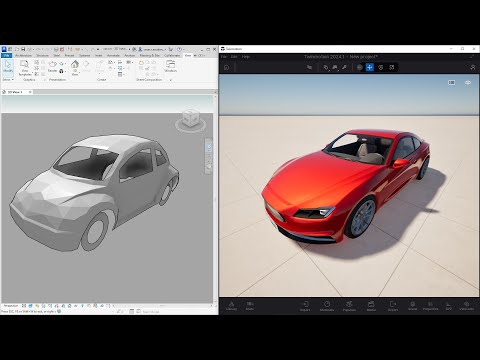The height and width of the screenshot is (360, 480).
Task: Open the Twinmotion Export panel
Action: (393, 306)
